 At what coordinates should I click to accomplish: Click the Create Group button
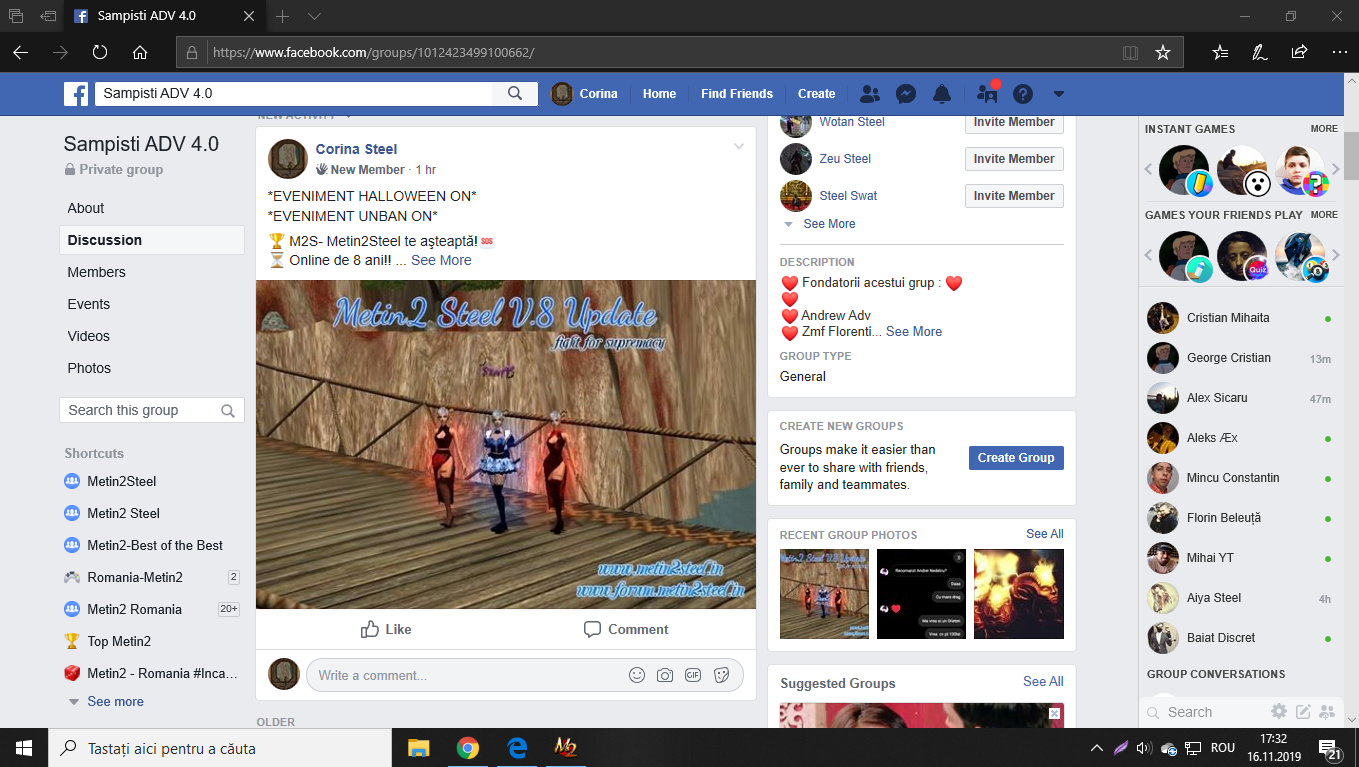click(1016, 458)
